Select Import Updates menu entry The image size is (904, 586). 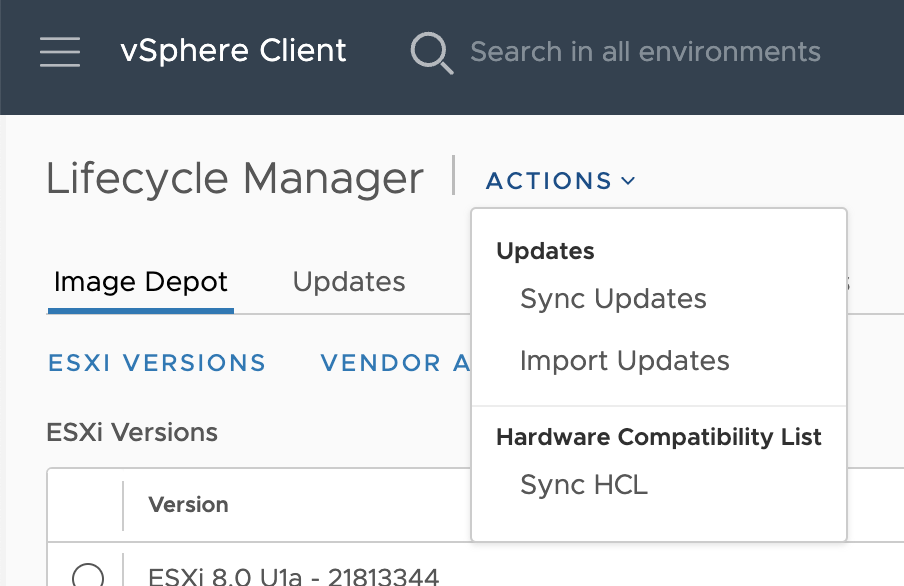[624, 361]
